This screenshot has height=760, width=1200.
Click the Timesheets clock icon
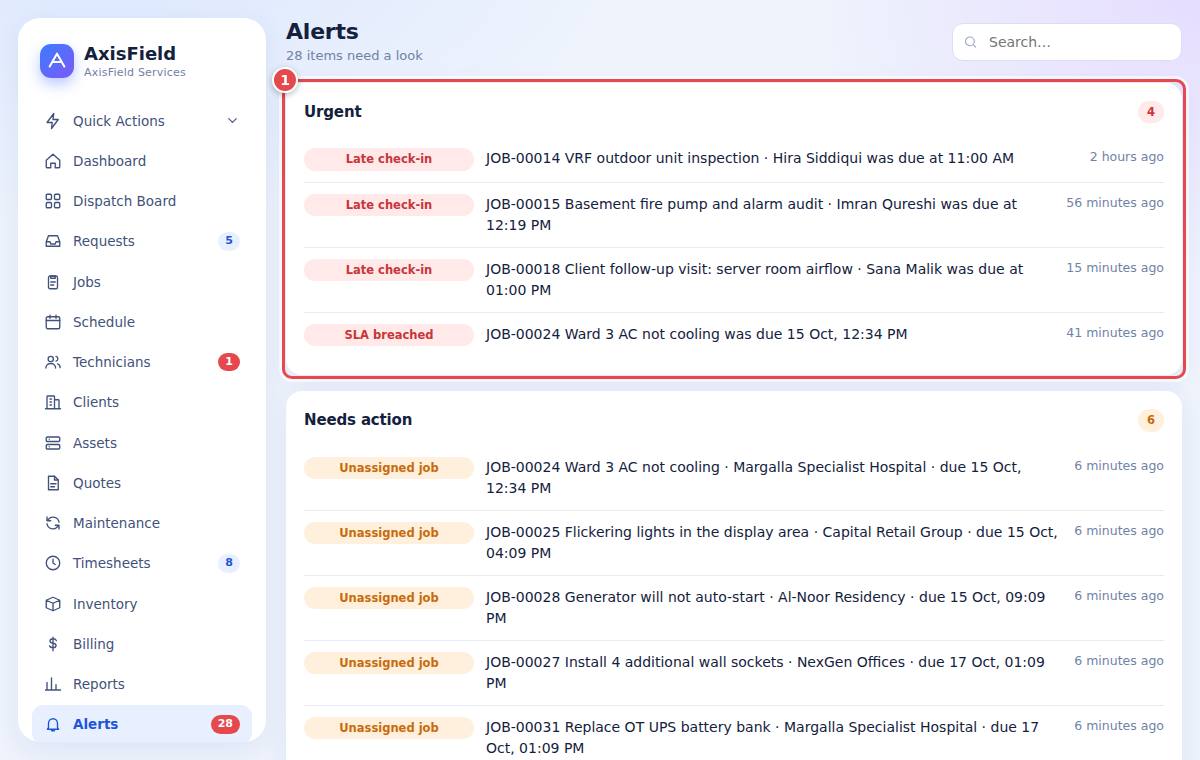pyautogui.click(x=53, y=563)
